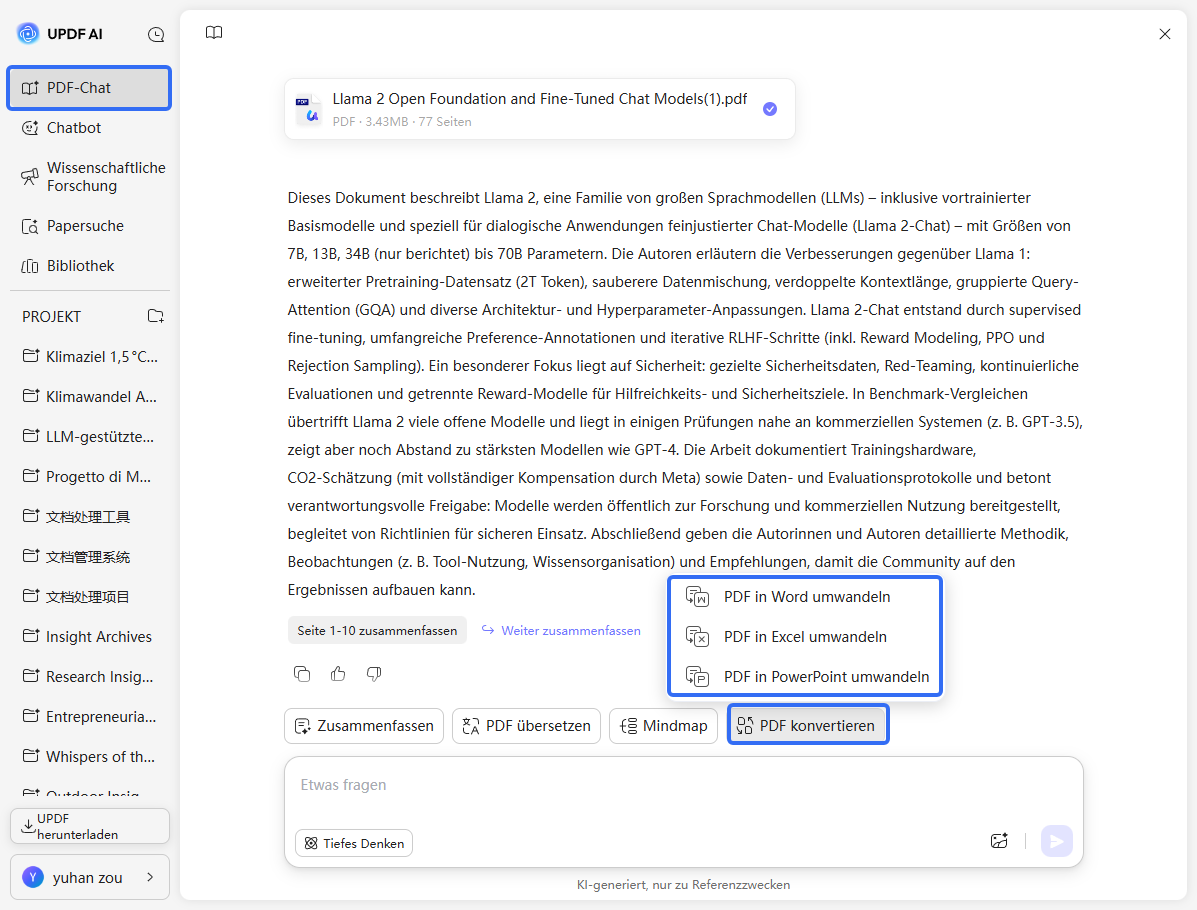
Task: Send the message with the arrow icon
Action: tap(1056, 841)
